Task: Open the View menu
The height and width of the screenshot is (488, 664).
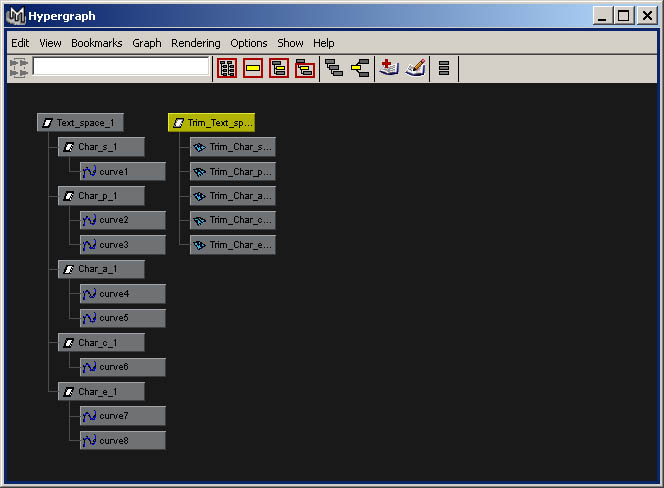Action: [50, 43]
